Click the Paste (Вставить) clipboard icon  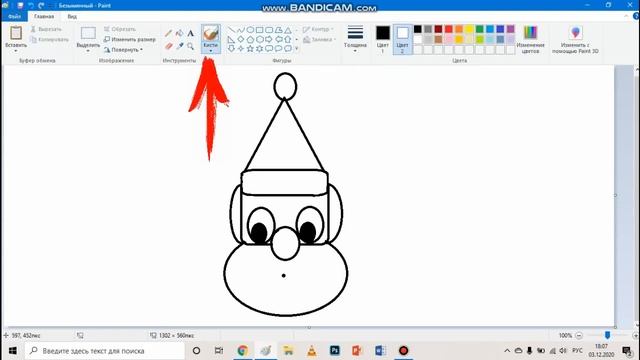point(16,33)
